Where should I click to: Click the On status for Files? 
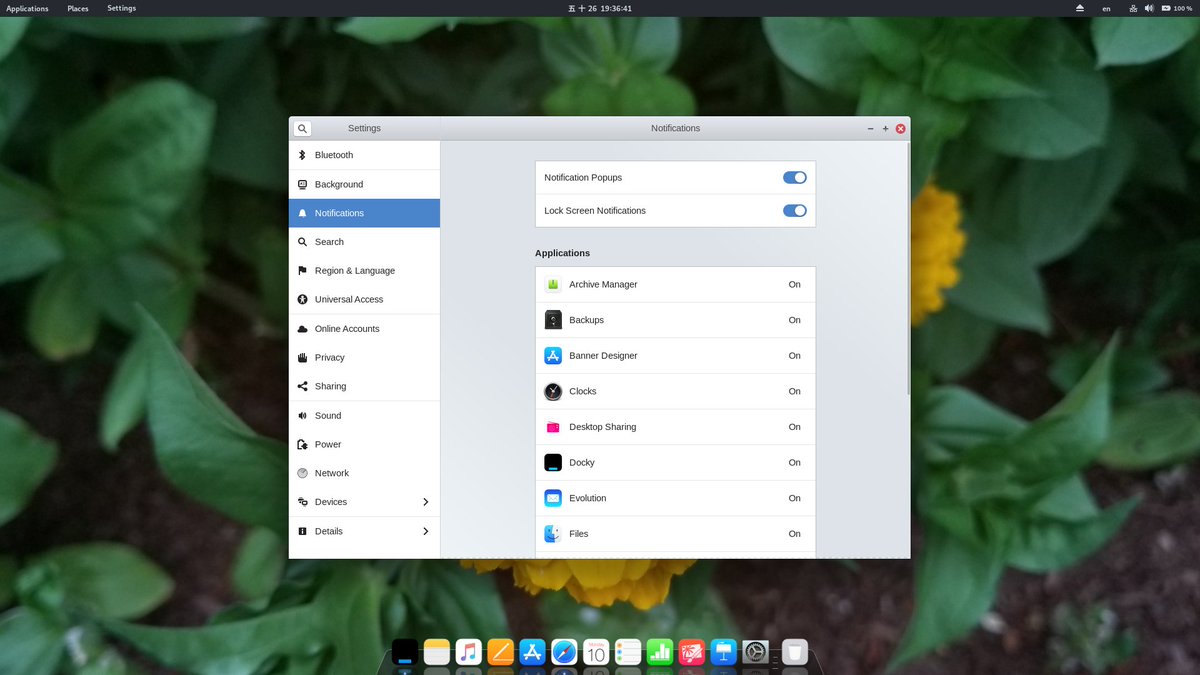tap(794, 533)
